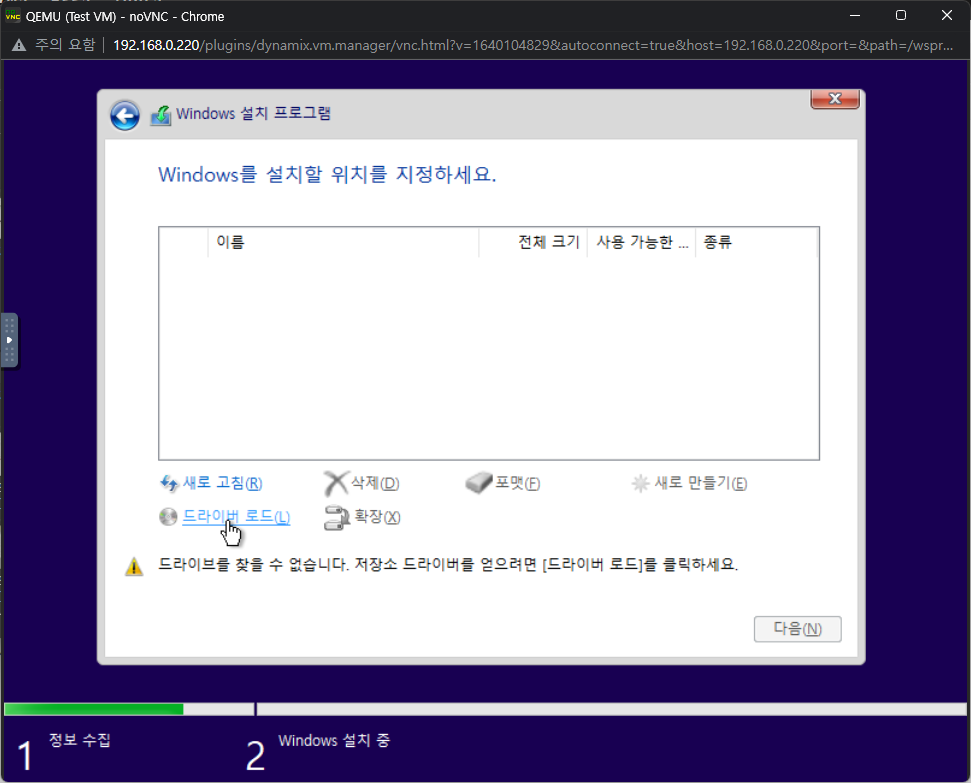The width and height of the screenshot is (971, 783).
Task: Sort by the 이름 column header
Action: (343, 242)
